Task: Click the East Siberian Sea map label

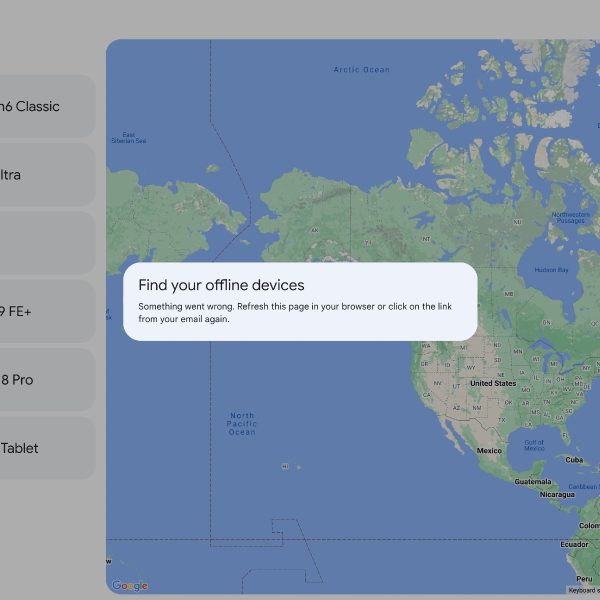Action: tap(128, 137)
